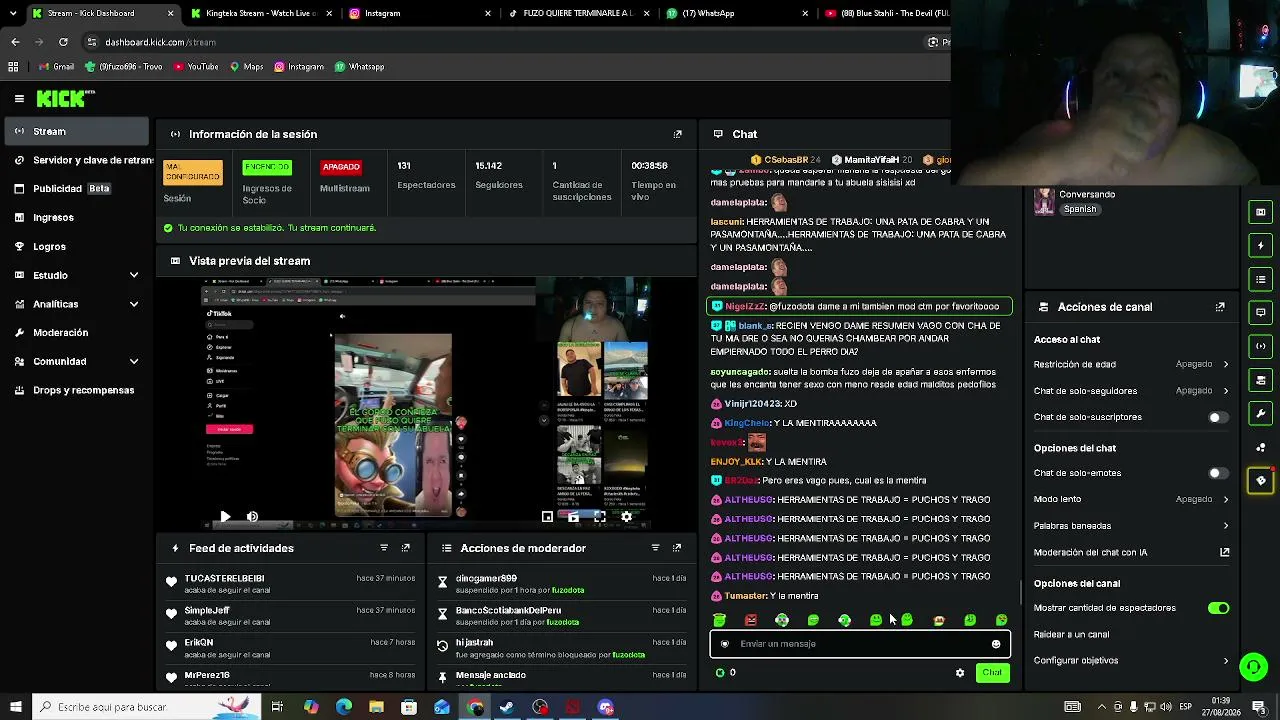Go to Ingresos in the sidebar
This screenshot has width=1280, height=720.
pos(77,217)
